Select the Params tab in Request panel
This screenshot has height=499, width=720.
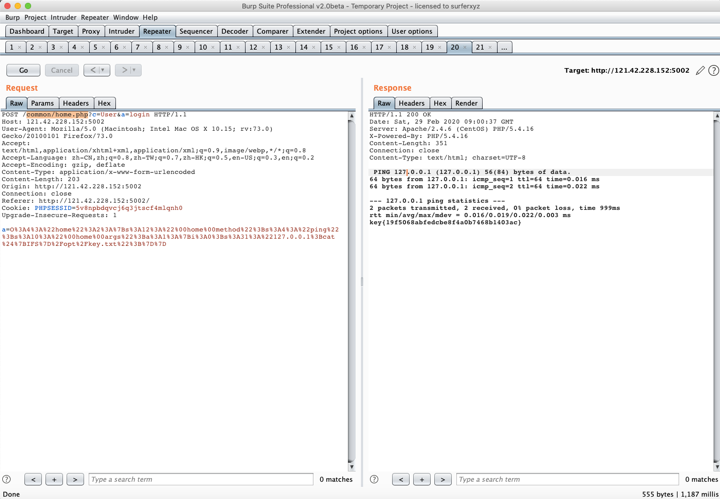click(42, 103)
